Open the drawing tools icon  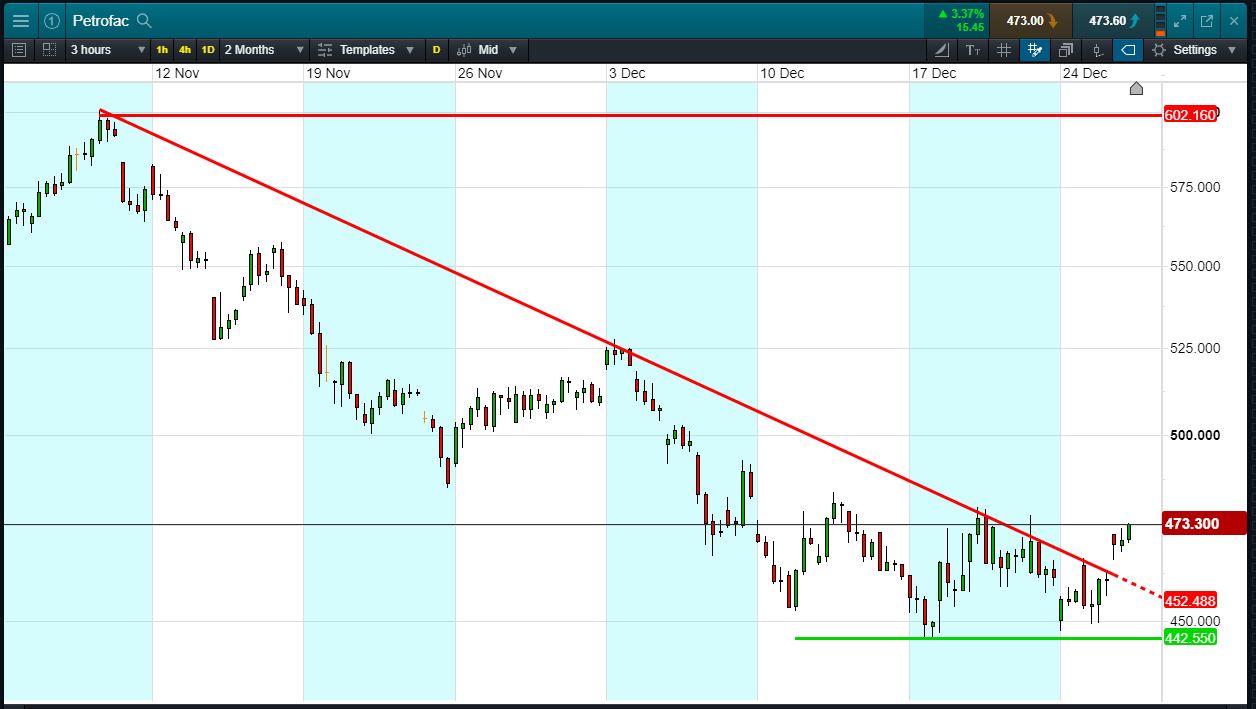[x=942, y=49]
